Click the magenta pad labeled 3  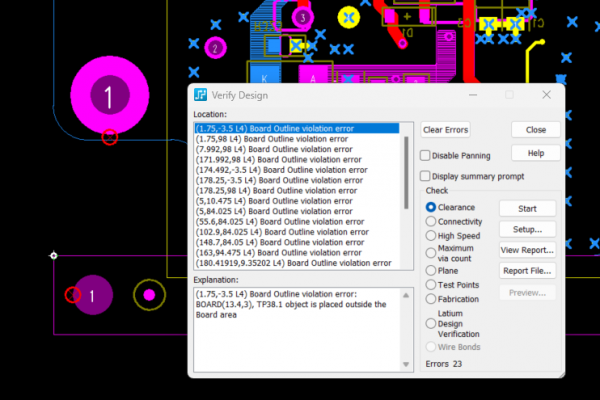pyautogui.click(x=301, y=17)
